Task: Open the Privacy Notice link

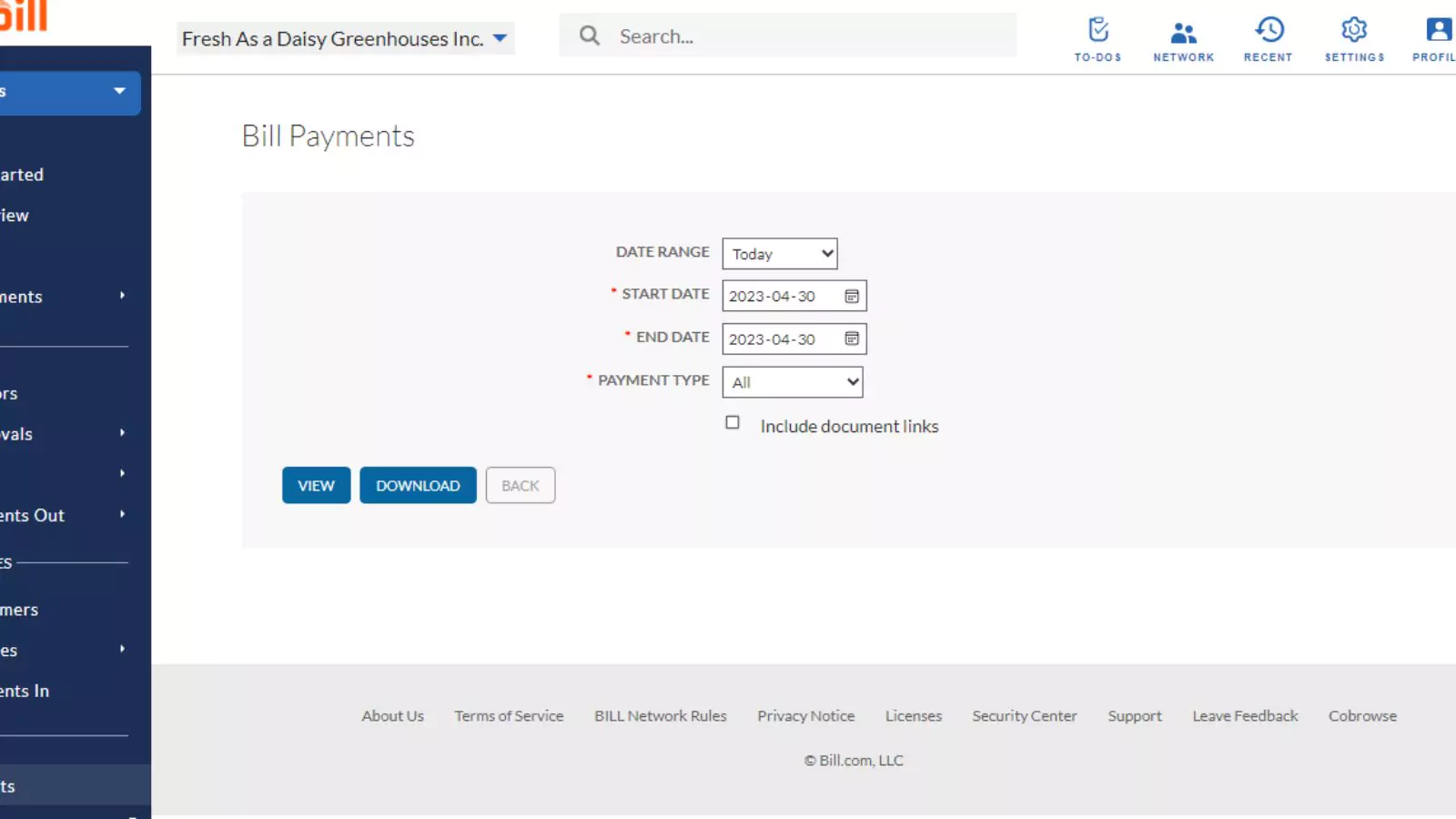Action: (806, 716)
